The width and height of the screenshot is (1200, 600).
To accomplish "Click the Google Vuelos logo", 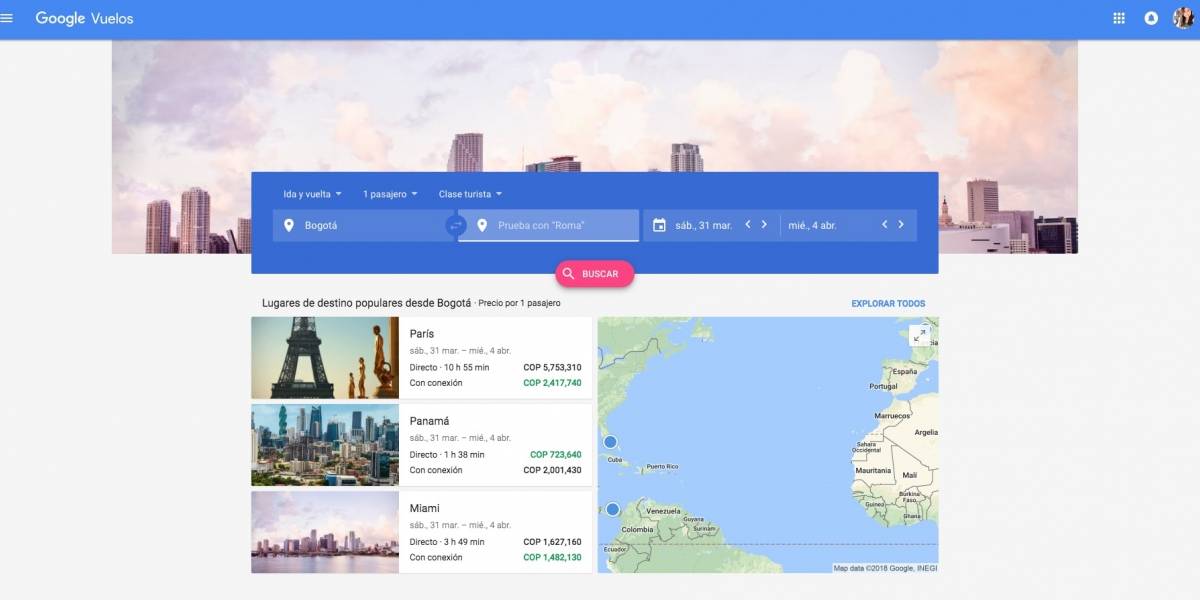I will click(84, 18).
